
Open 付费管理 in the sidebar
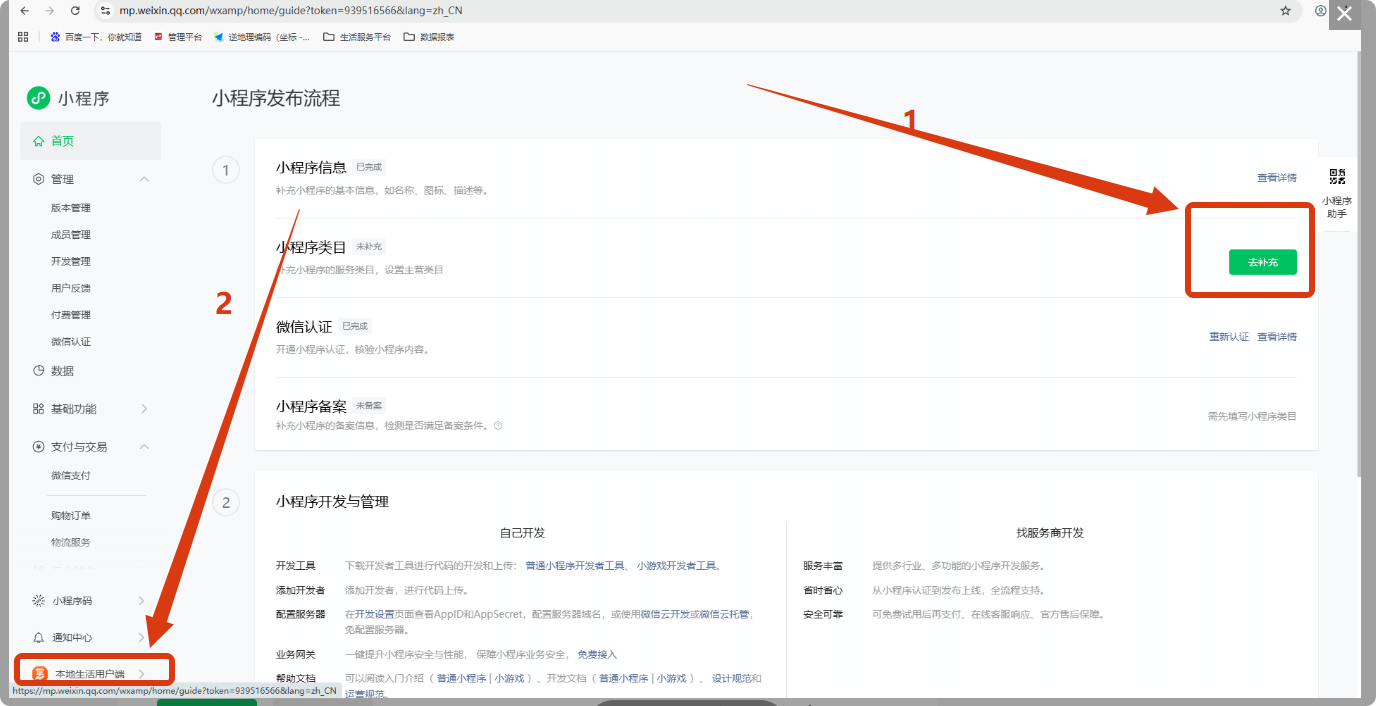pyautogui.click(x=71, y=315)
